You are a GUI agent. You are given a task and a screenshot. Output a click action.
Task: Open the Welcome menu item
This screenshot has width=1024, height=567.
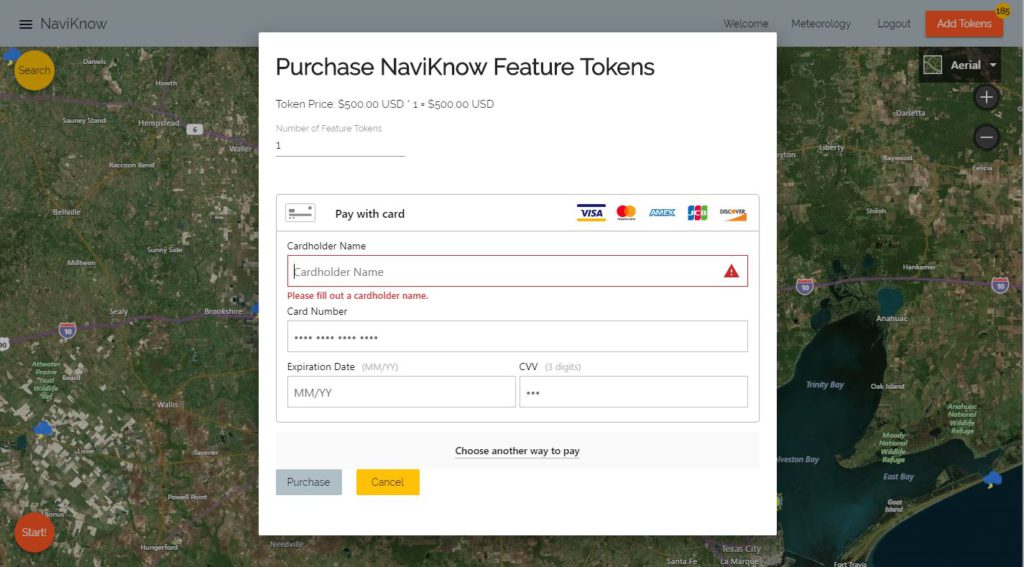(746, 24)
